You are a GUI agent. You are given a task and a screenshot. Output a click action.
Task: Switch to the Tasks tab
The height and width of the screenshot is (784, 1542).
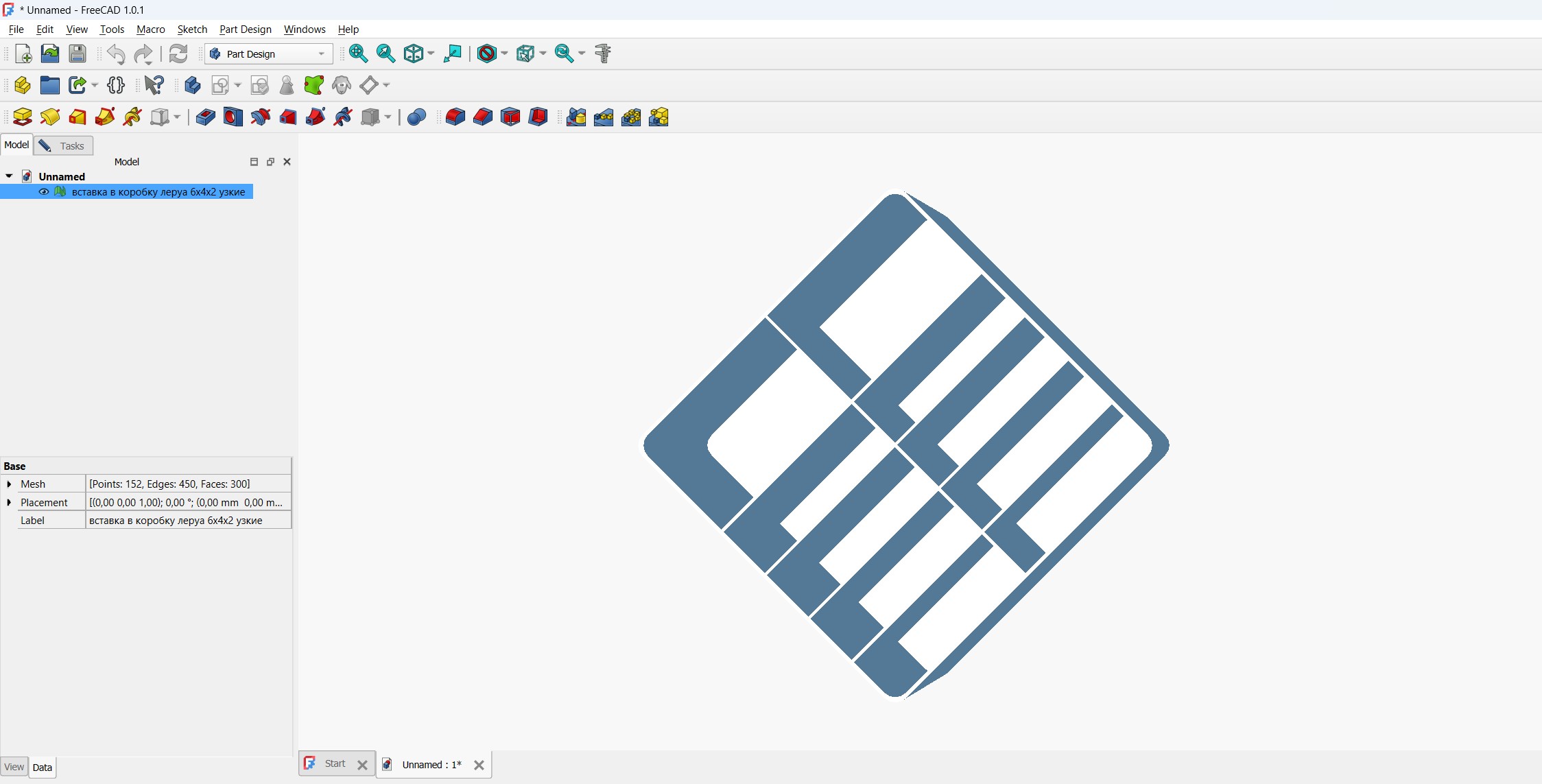[64, 145]
